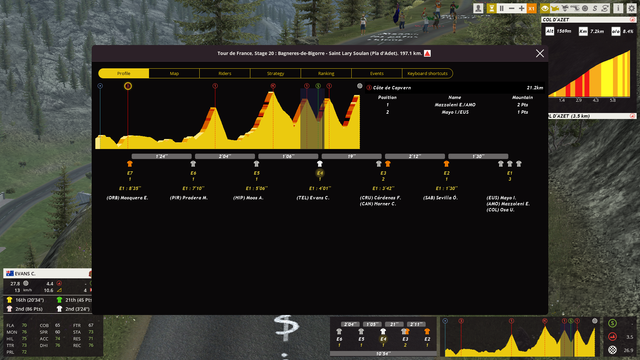Select group E5 grey jersey icon

(256, 164)
